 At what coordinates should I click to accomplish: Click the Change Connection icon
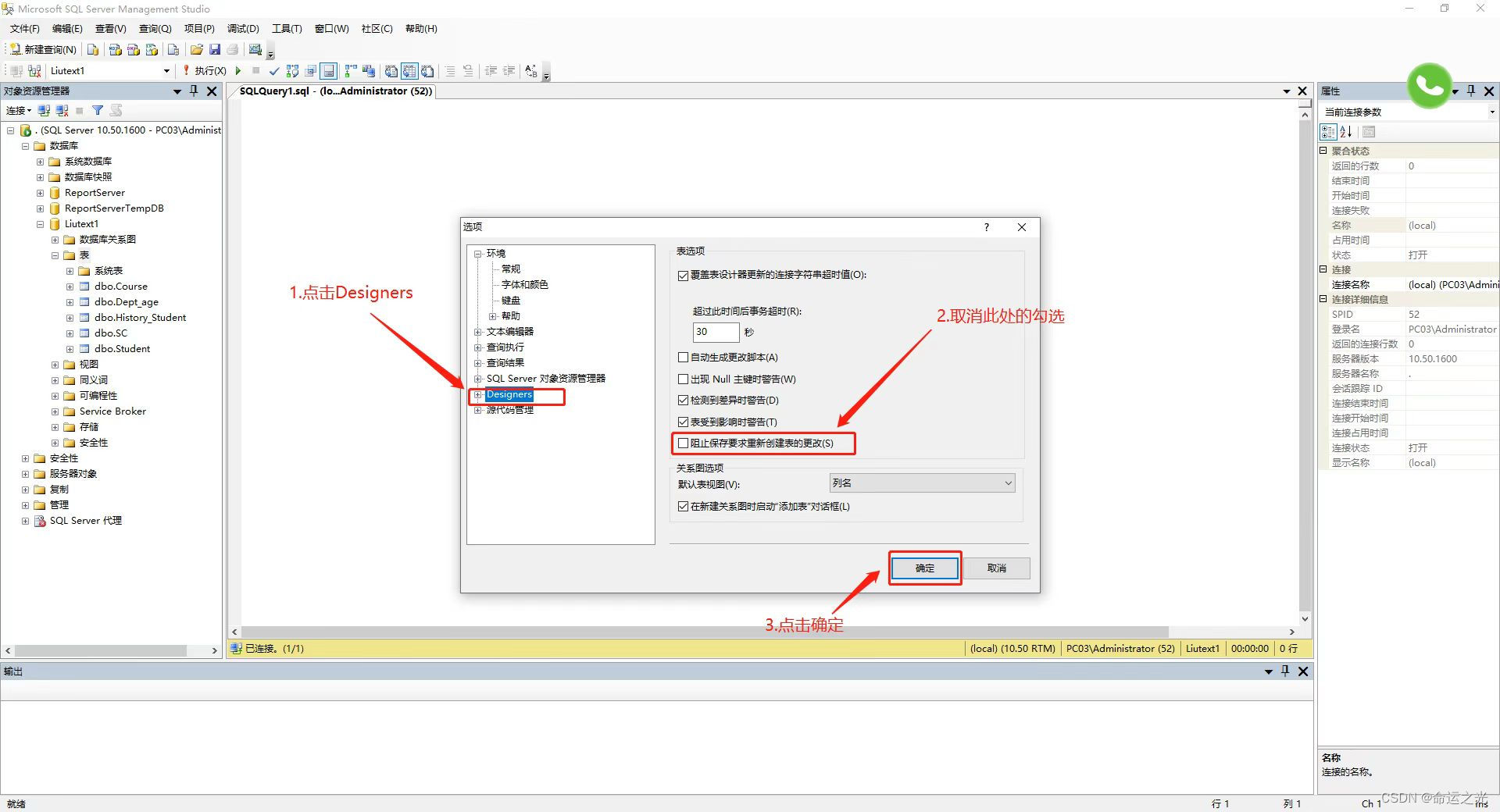point(34,71)
